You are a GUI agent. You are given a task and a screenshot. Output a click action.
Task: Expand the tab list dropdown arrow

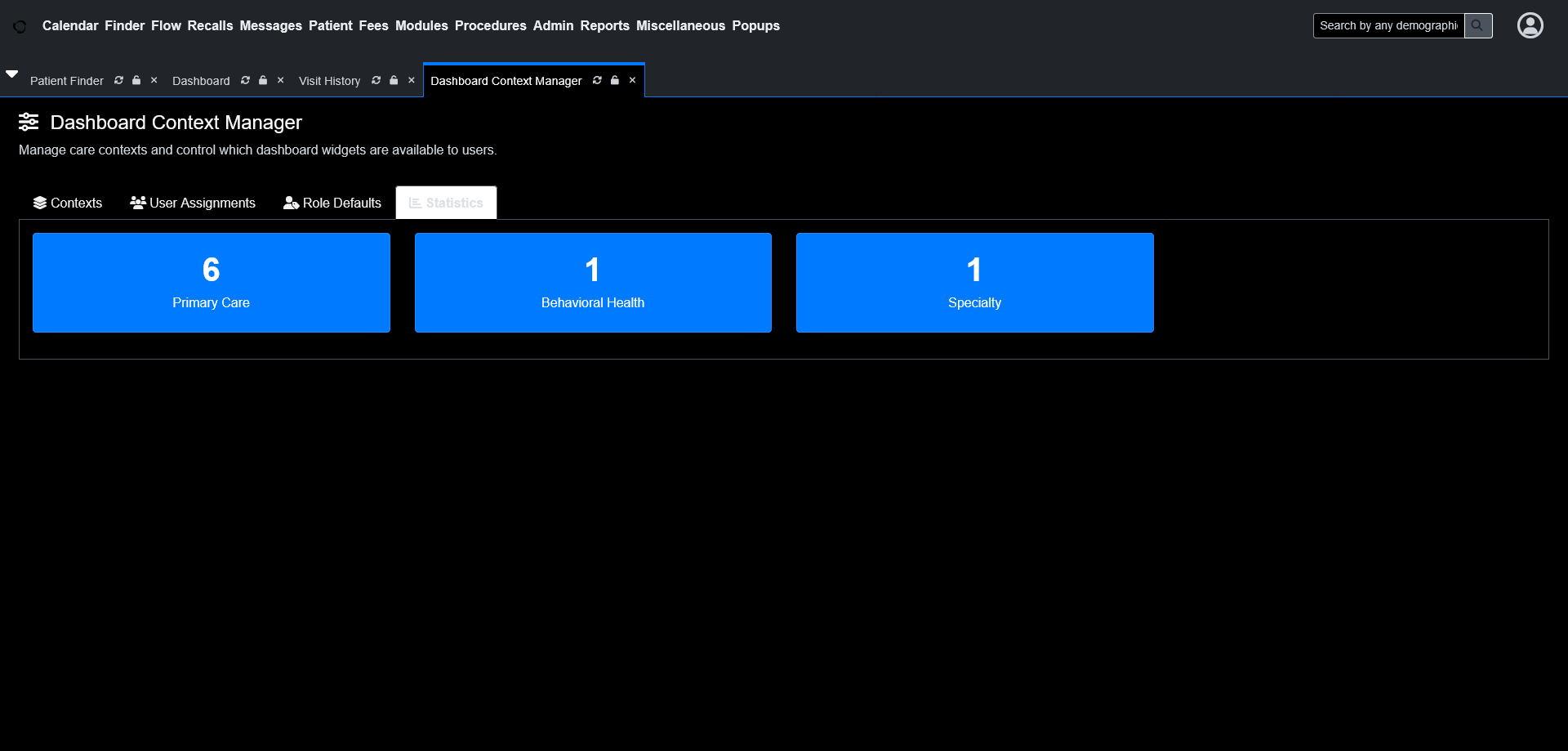(12, 74)
